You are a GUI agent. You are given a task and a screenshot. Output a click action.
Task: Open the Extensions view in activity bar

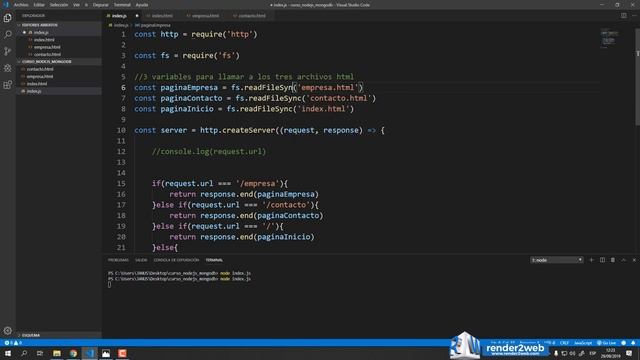pos(7,85)
